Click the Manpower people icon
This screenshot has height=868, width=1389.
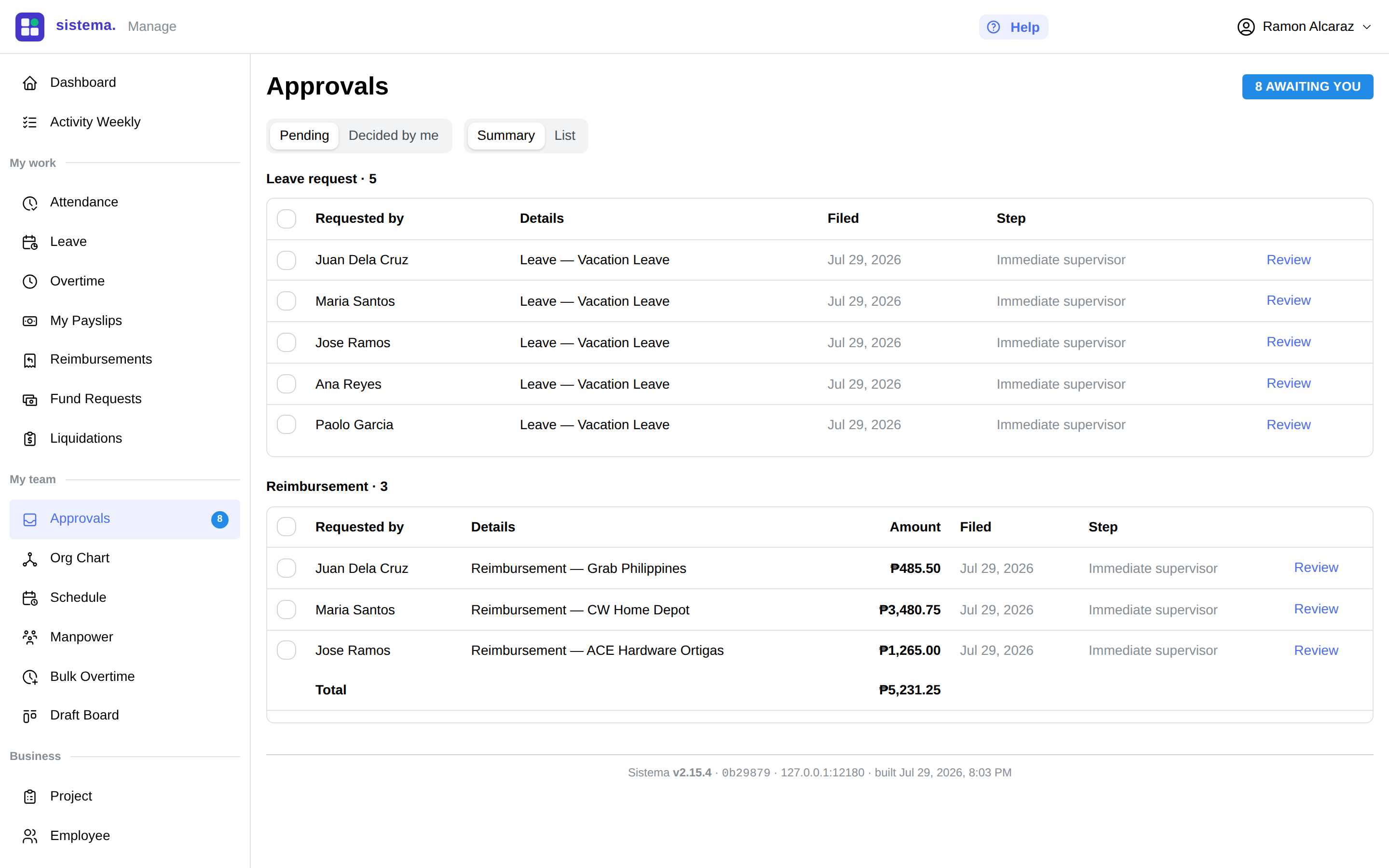coord(30,637)
